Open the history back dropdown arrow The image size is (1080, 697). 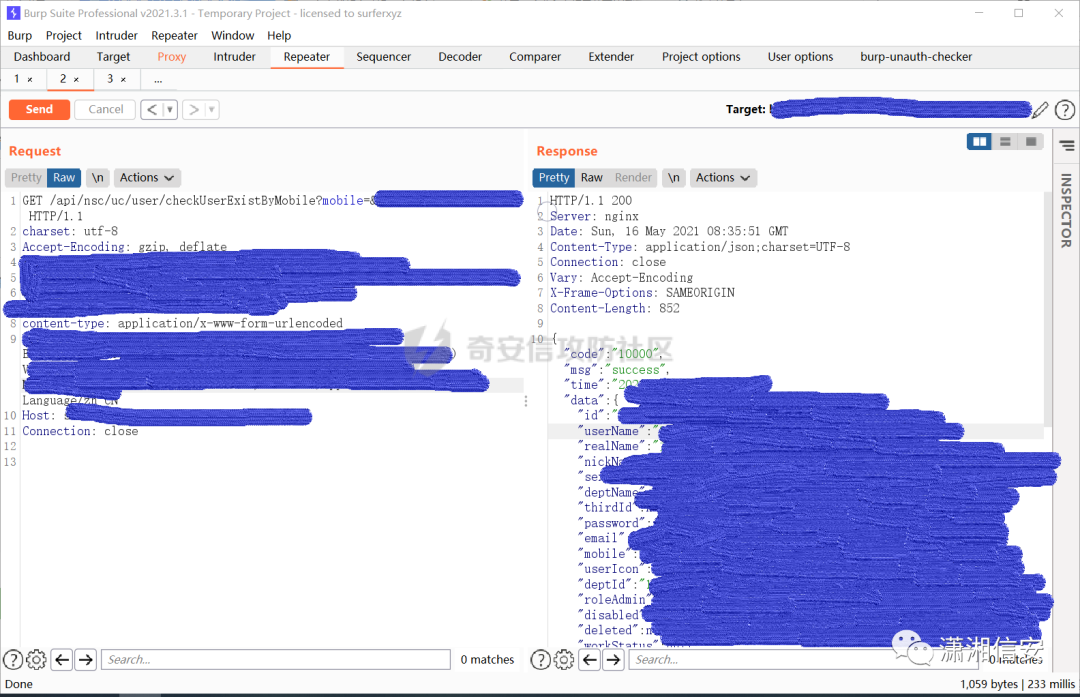[x=169, y=110]
